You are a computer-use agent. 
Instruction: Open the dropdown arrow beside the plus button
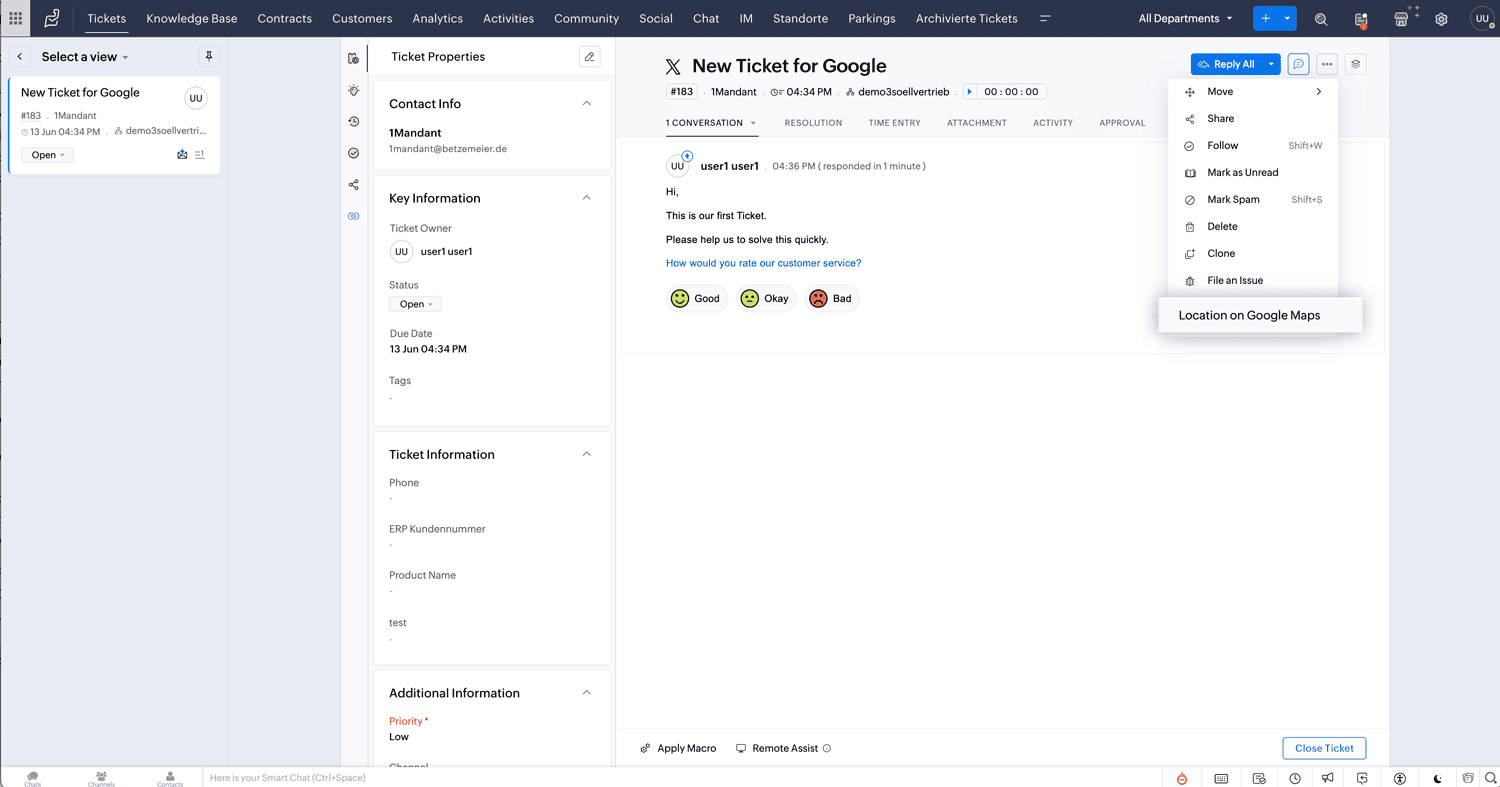click(x=1287, y=18)
